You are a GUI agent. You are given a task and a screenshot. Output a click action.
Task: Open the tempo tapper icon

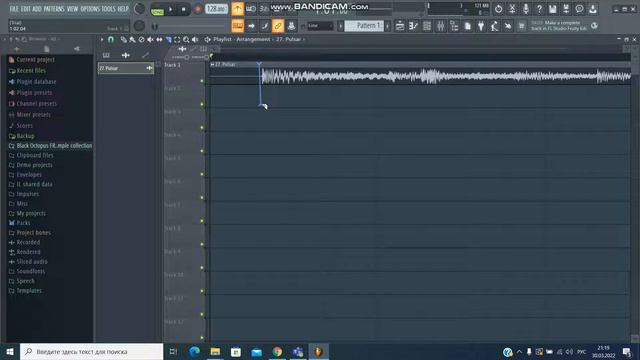coord(494,26)
